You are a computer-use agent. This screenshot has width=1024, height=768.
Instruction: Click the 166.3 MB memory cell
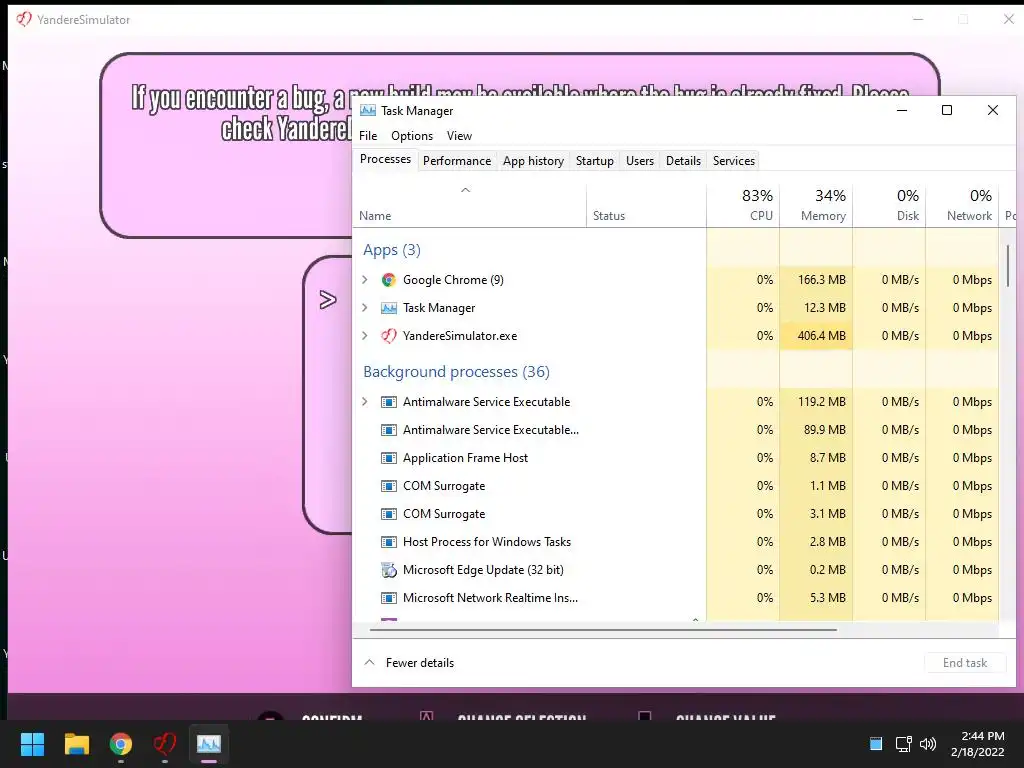[x=816, y=280]
